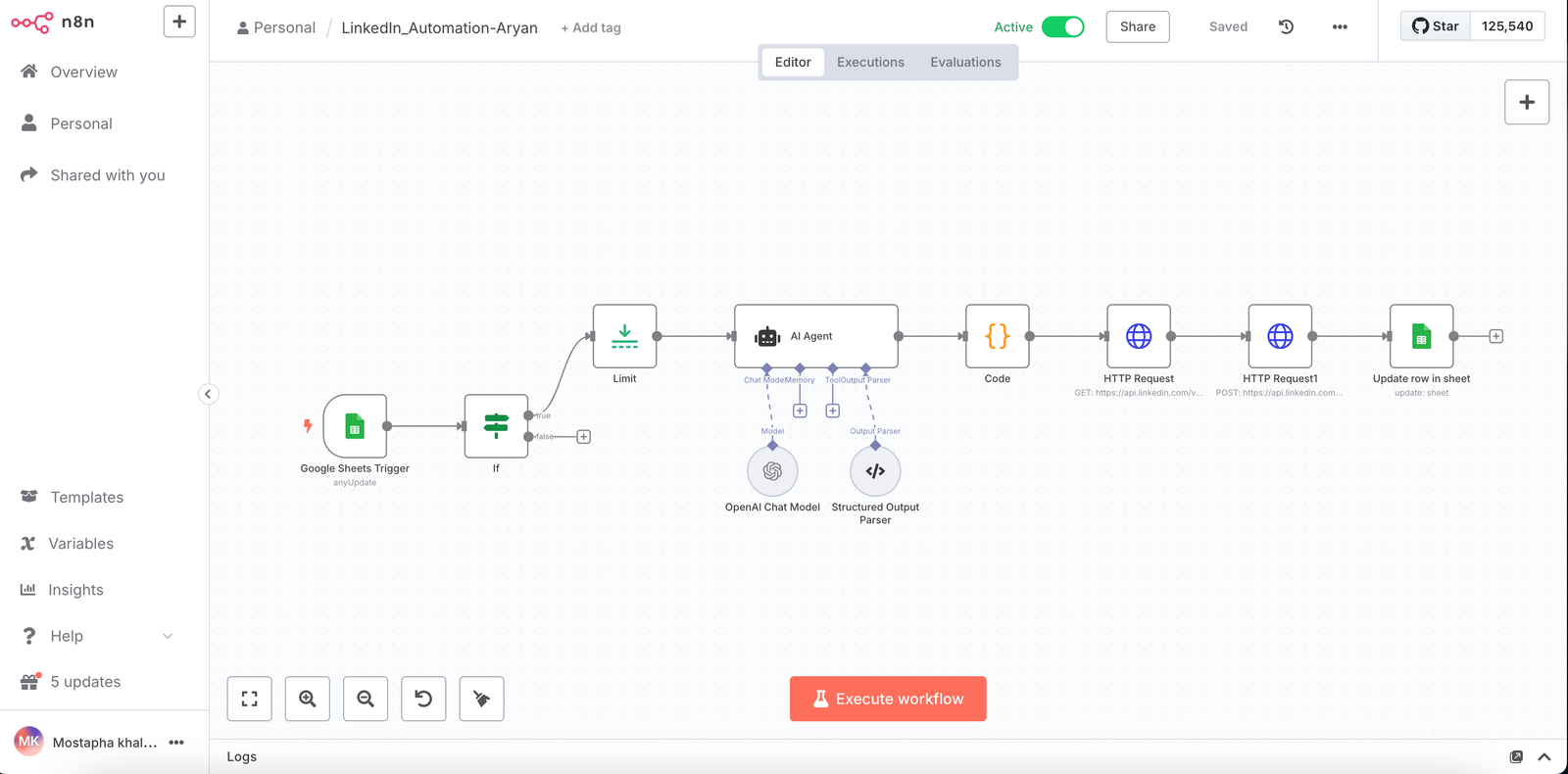Click Execute workflow button
Viewport: 1568px width, 774px height.
(x=888, y=699)
